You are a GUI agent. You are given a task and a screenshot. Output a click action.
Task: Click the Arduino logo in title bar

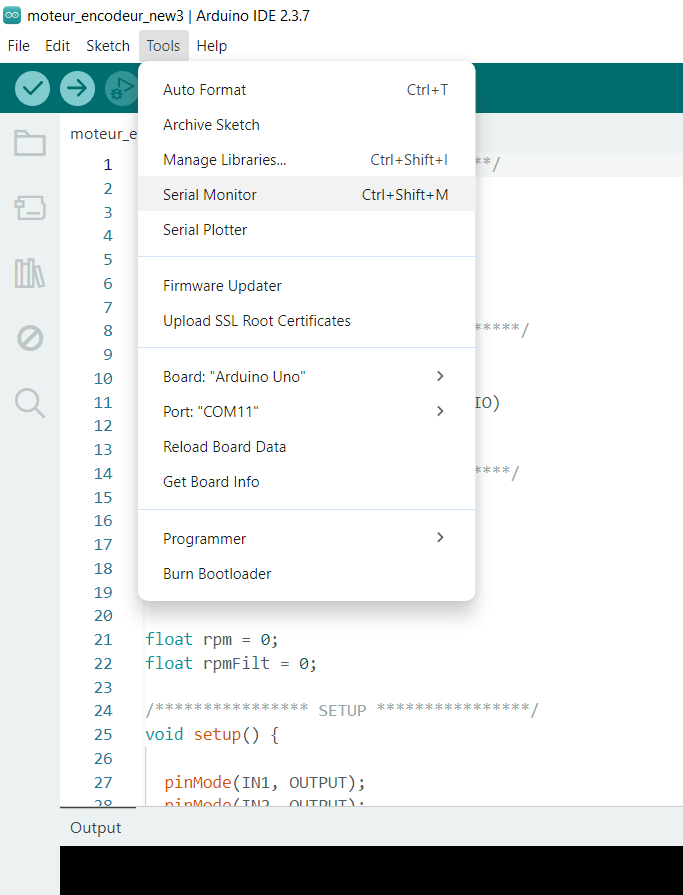click(11, 15)
